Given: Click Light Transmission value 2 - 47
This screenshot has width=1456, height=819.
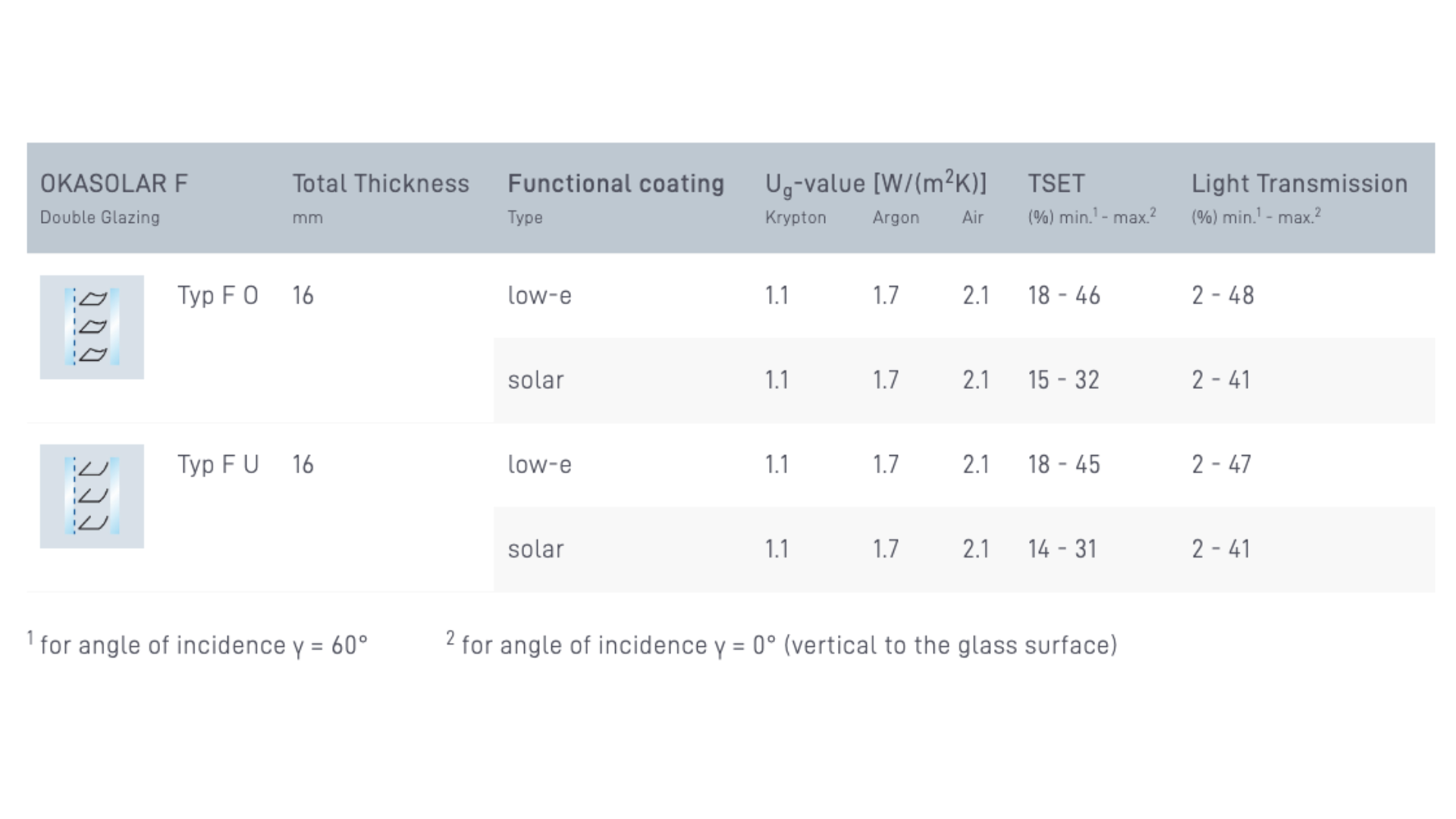Looking at the screenshot, I should click(x=1221, y=465).
